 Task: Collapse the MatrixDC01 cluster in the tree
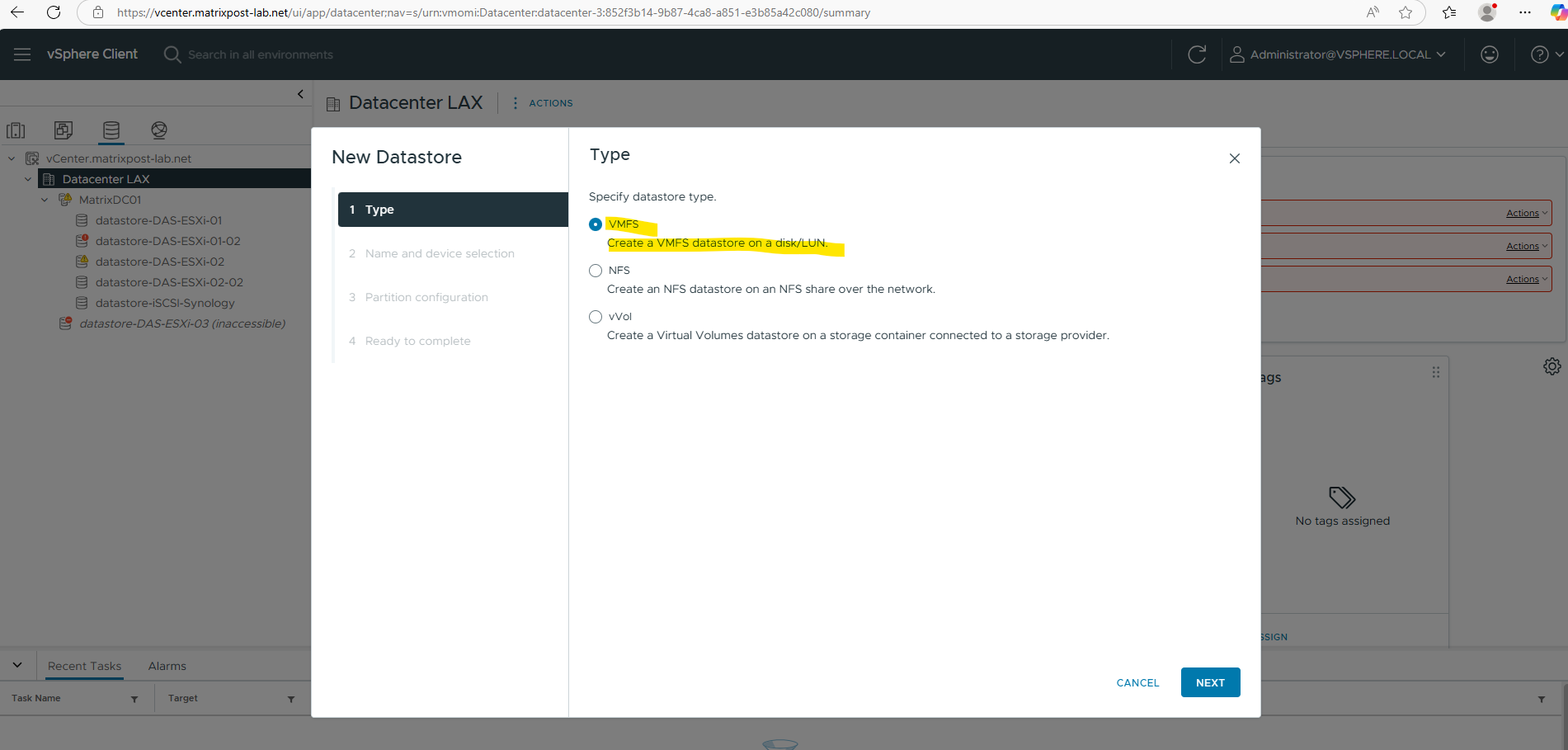click(45, 199)
